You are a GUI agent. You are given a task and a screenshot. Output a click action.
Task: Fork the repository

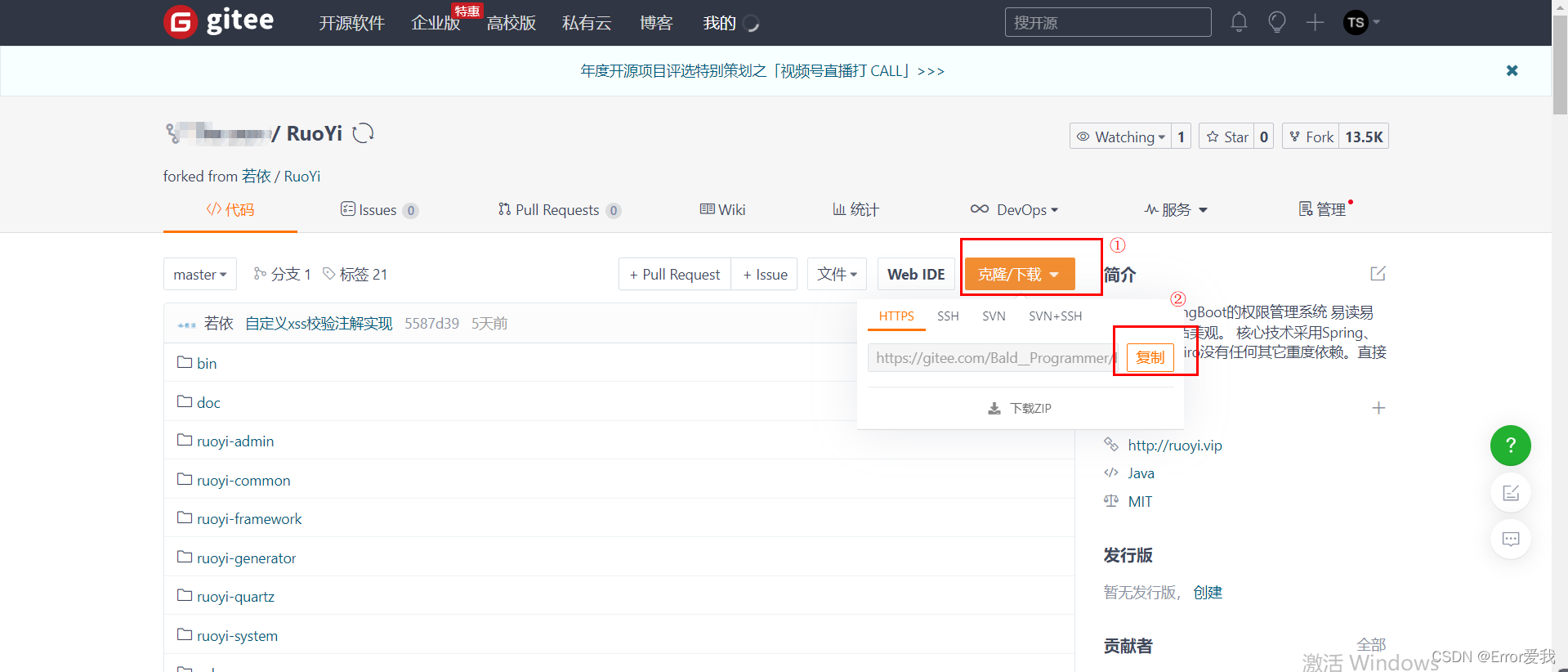tap(1311, 137)
